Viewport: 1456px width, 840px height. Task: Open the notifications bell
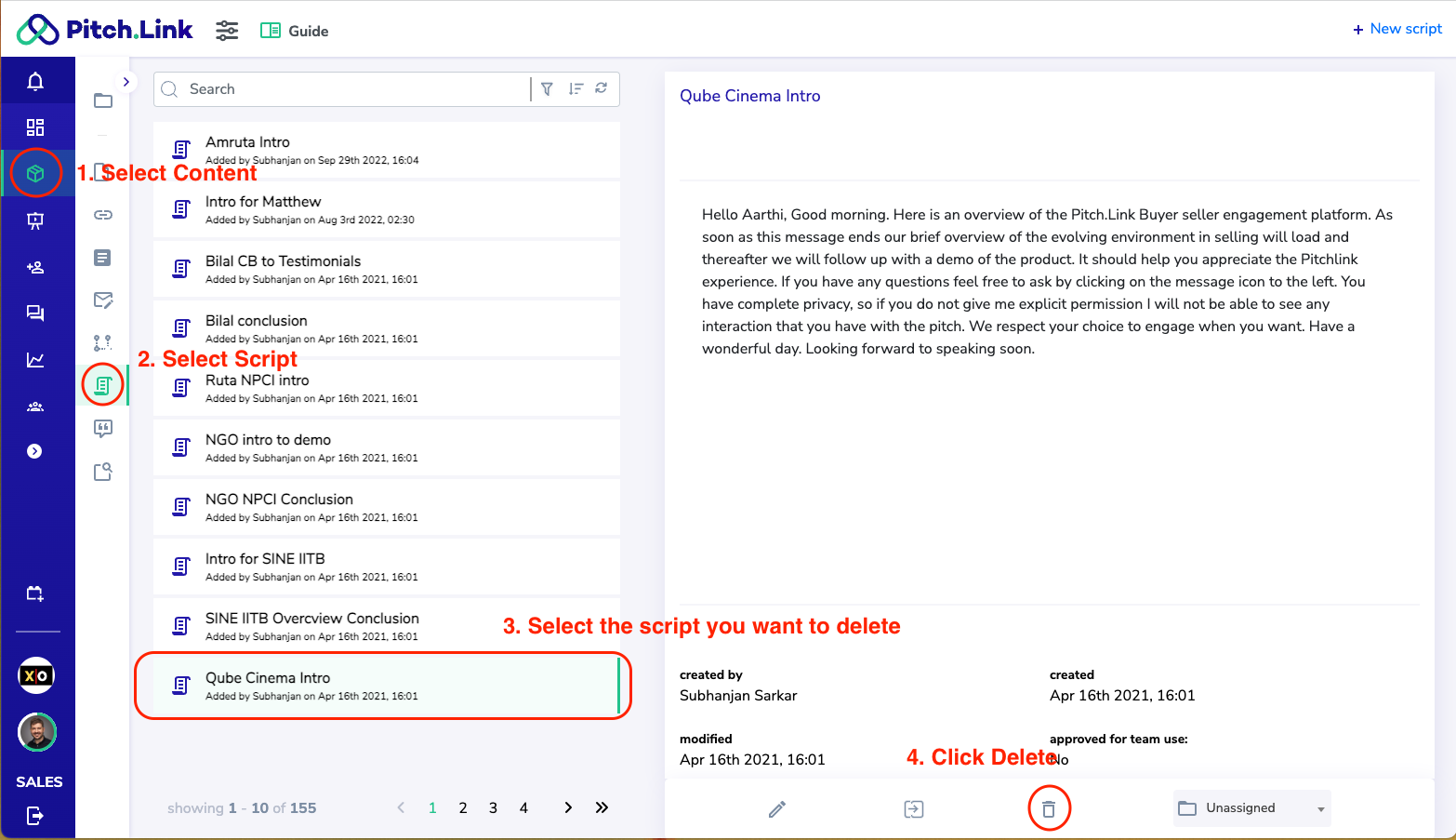click(x=35, y=82)
